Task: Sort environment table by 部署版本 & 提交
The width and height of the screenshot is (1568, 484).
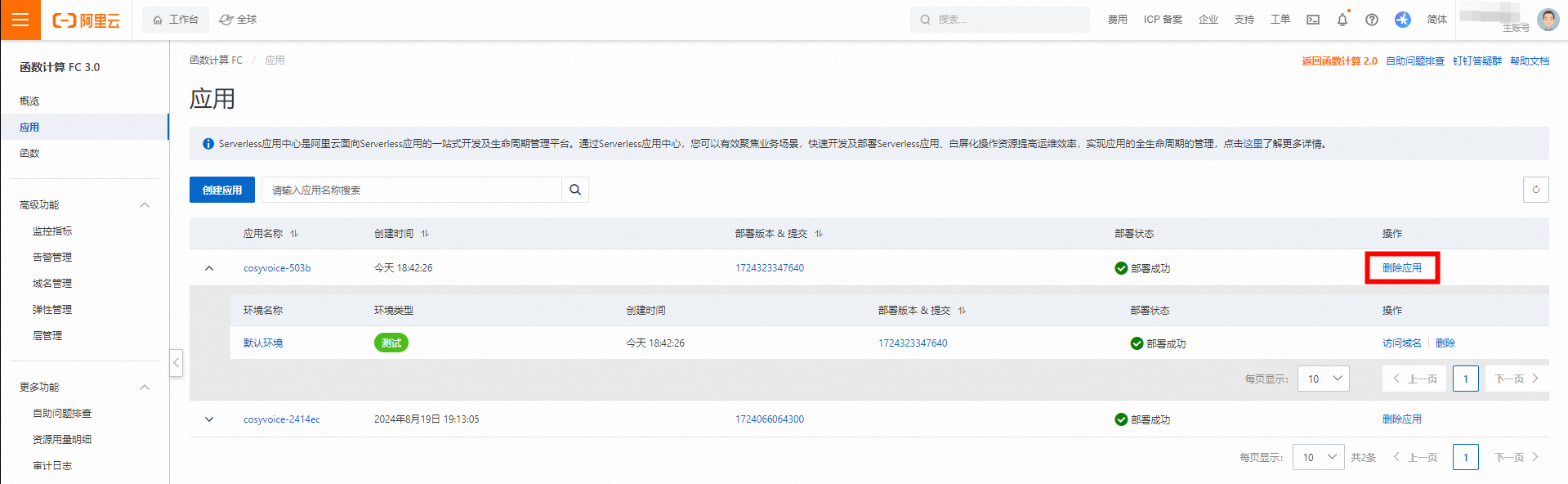Action: 962,311
